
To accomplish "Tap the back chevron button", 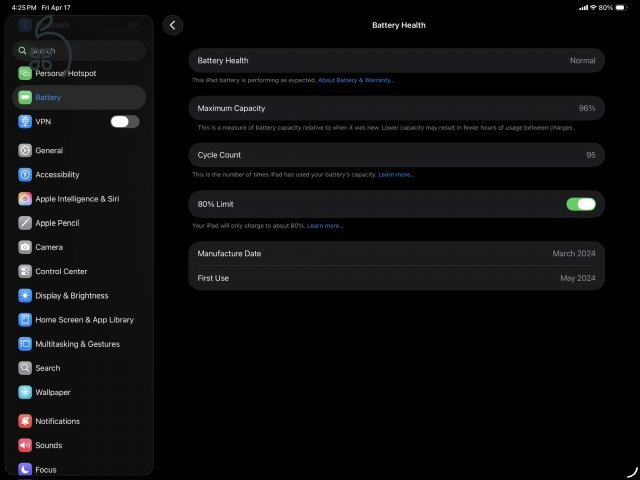I will (173, 25).
